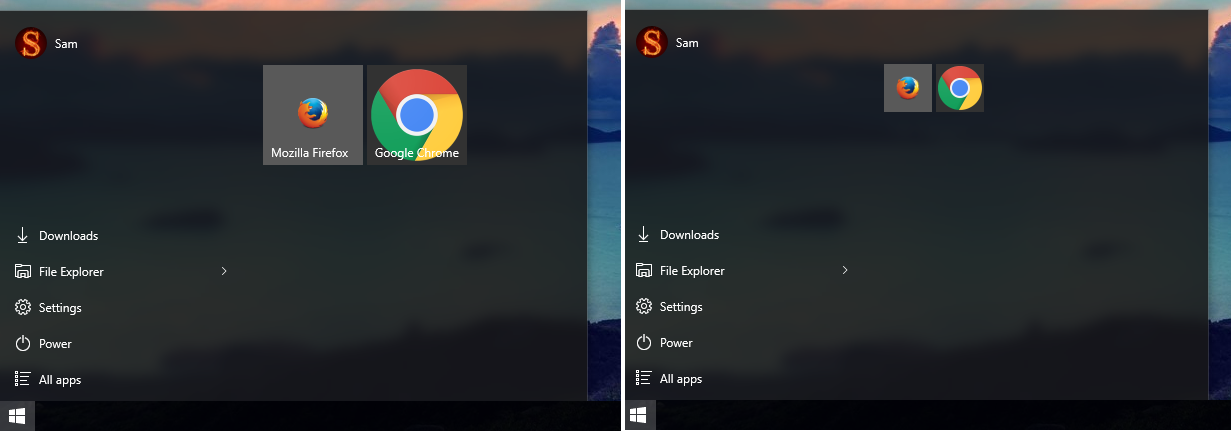1231x431 pixels.
Task: Launch the small Chrome tile in right menu
Action: click(x=960, y=88)
